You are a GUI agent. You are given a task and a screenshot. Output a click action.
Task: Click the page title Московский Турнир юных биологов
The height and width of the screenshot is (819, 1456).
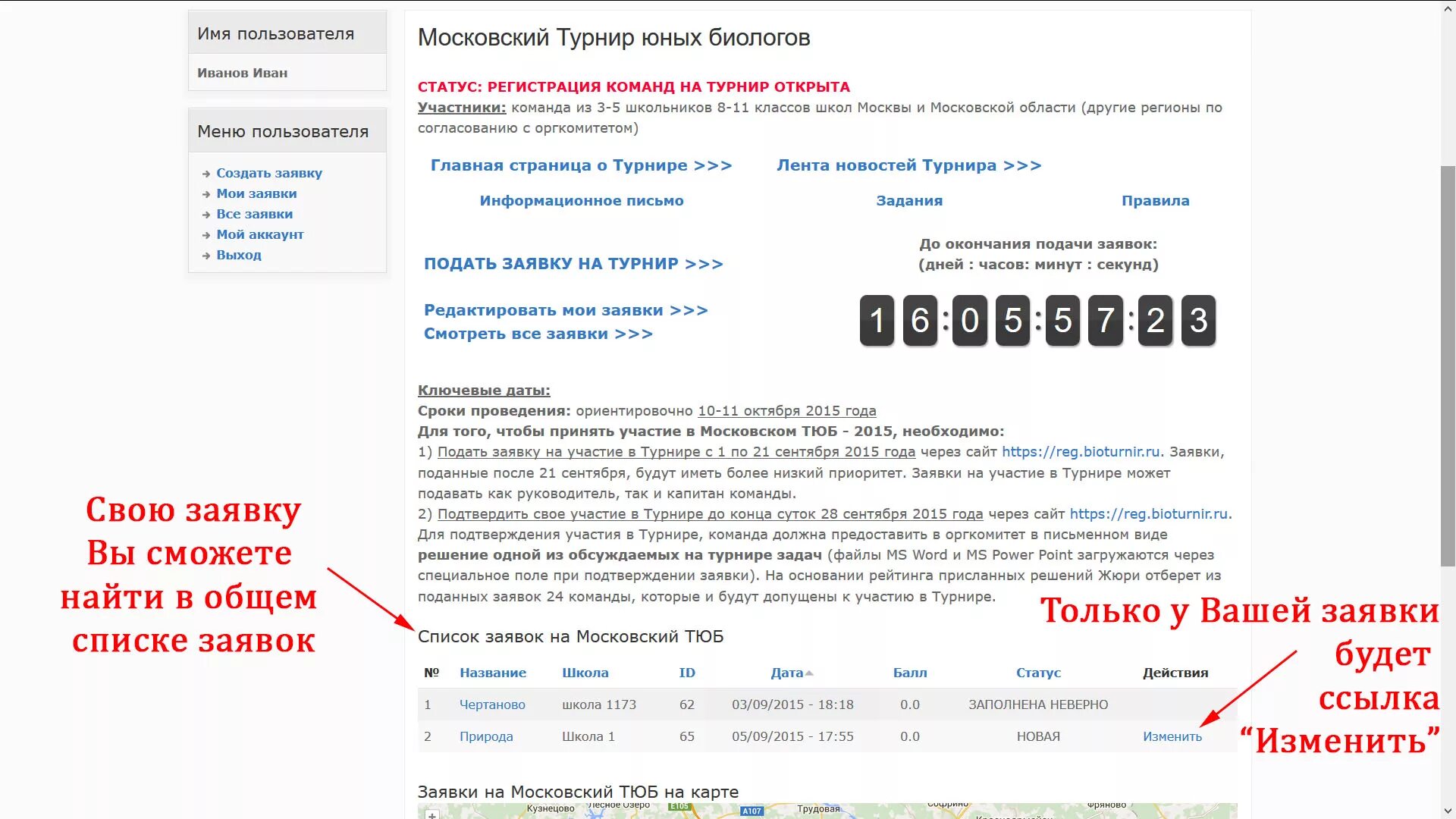613,37
